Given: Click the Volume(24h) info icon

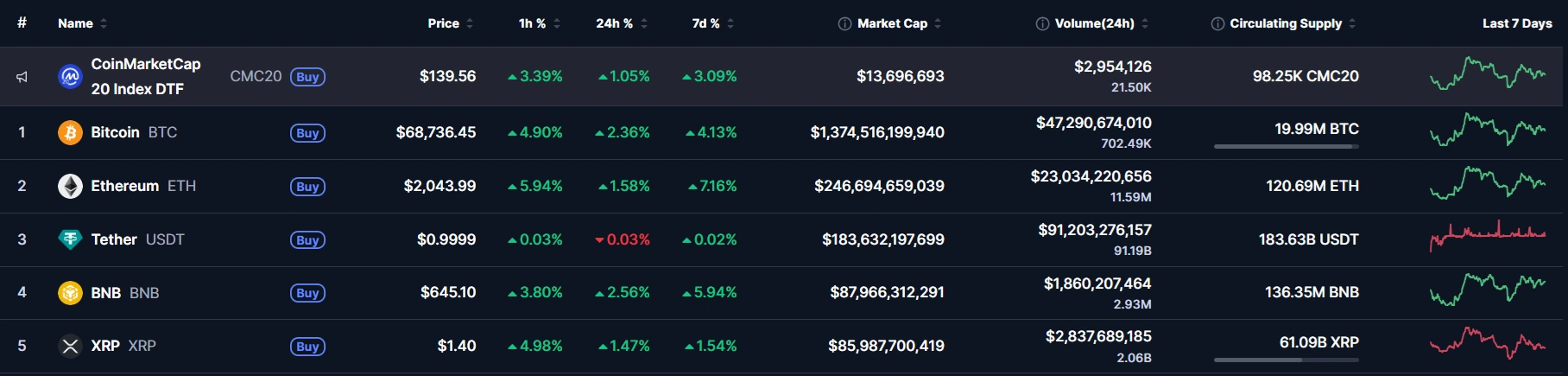Looking at the screenshot, I should coord(1042,23).
